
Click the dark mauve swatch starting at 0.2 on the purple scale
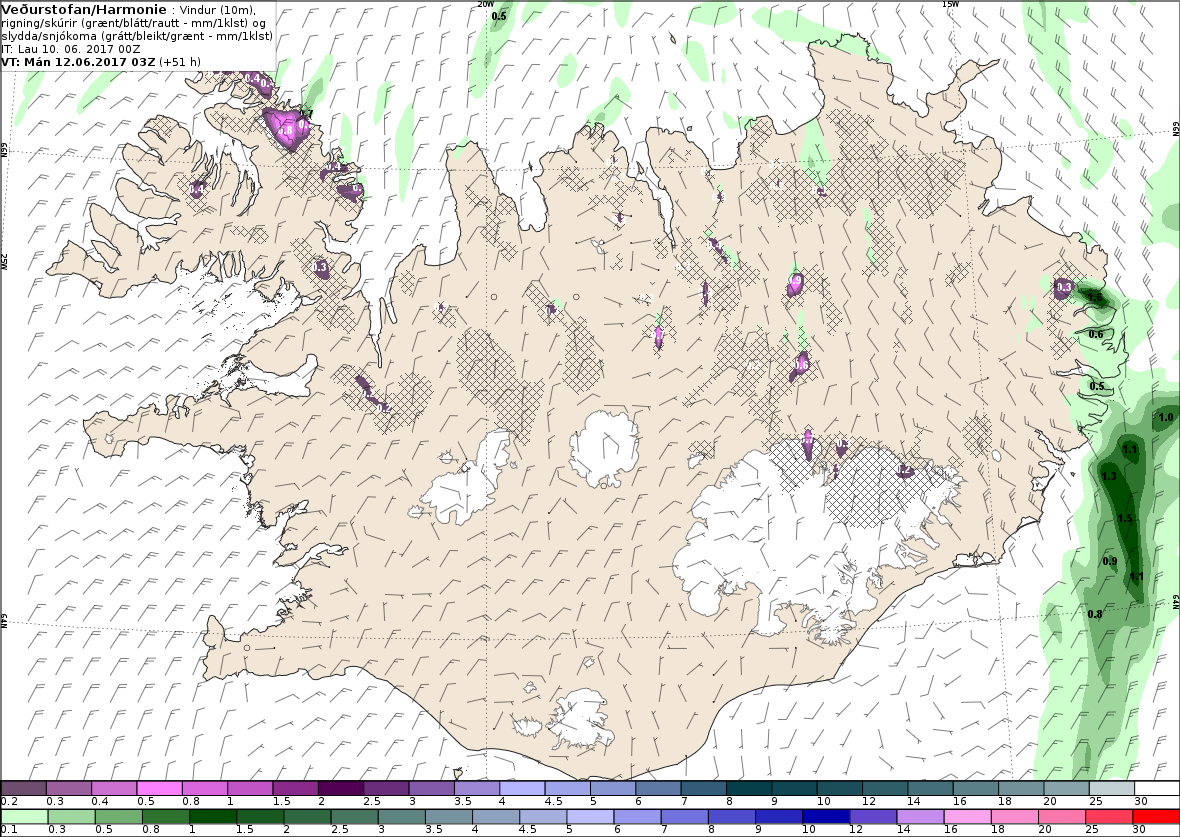(x=24, y=788)
